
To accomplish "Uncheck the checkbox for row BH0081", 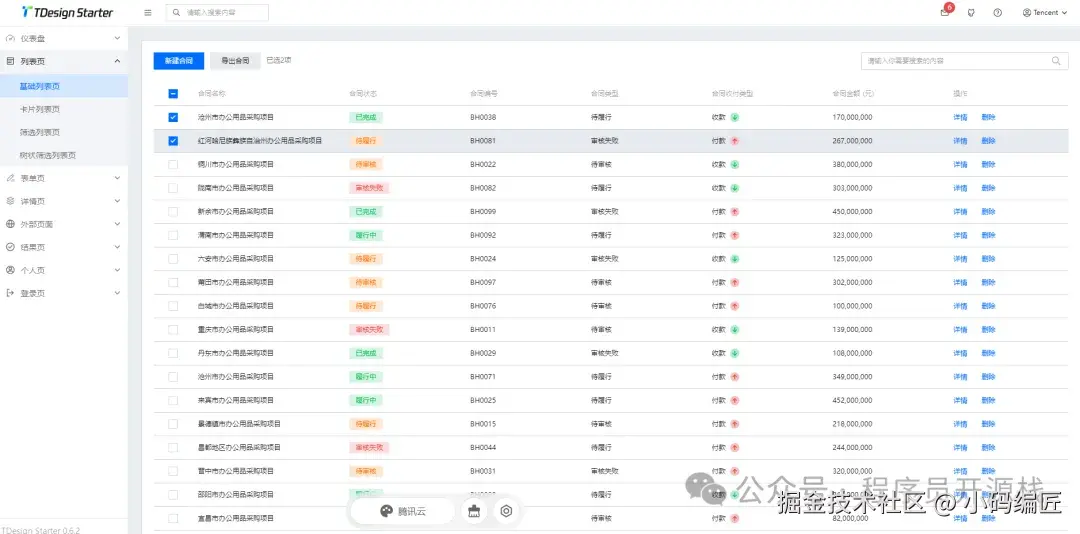I will tap(173, 141).
